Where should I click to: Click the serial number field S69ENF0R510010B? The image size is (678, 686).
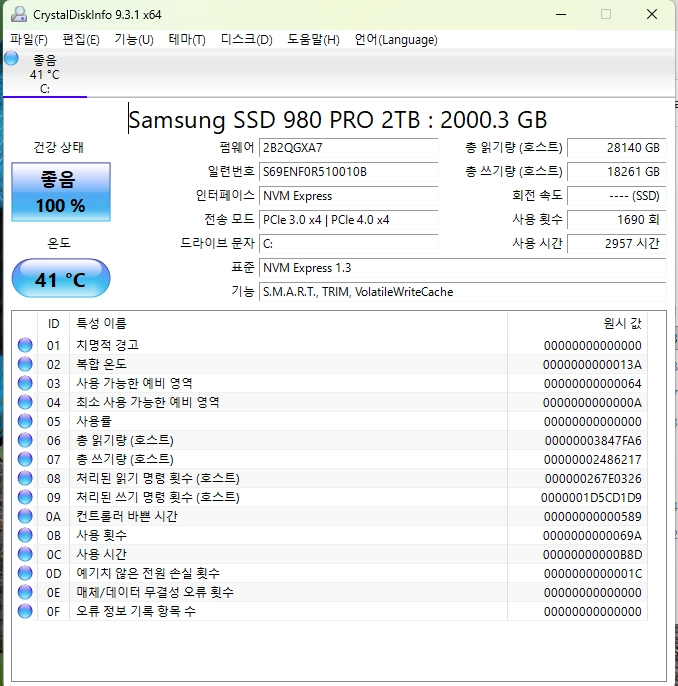(x=349, y=172)
